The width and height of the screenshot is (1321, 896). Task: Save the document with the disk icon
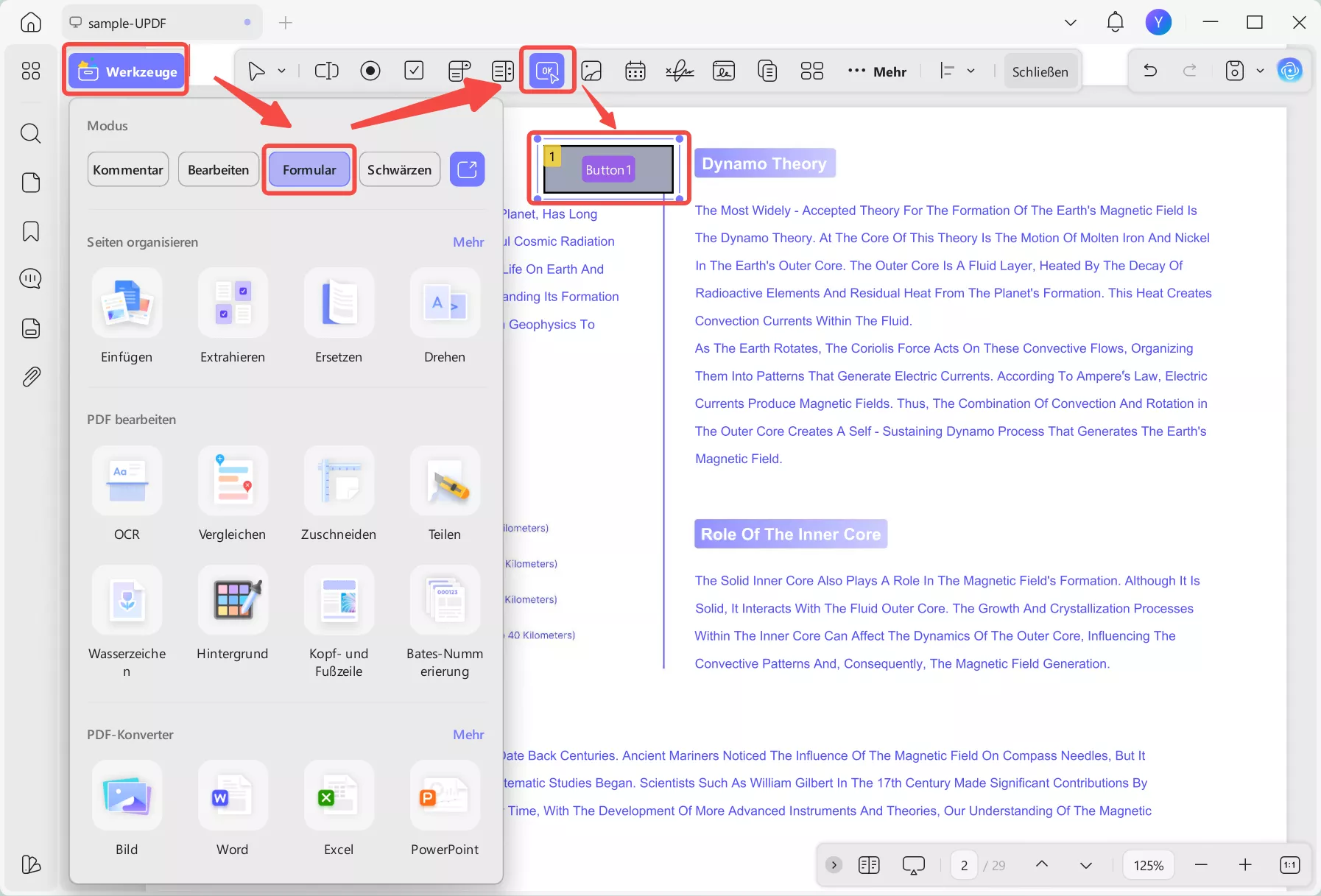1235,71
